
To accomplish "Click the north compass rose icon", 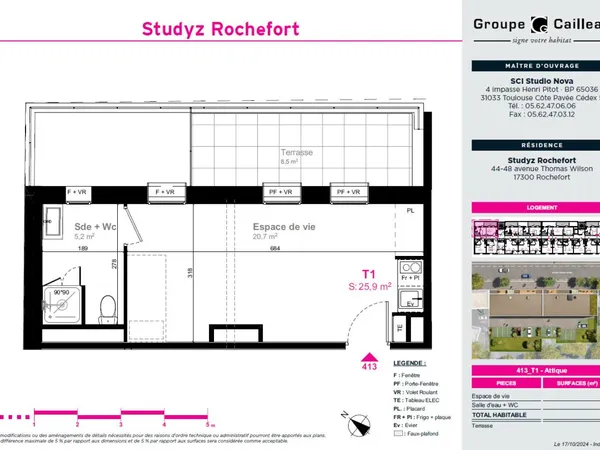I will click(358, 424).
